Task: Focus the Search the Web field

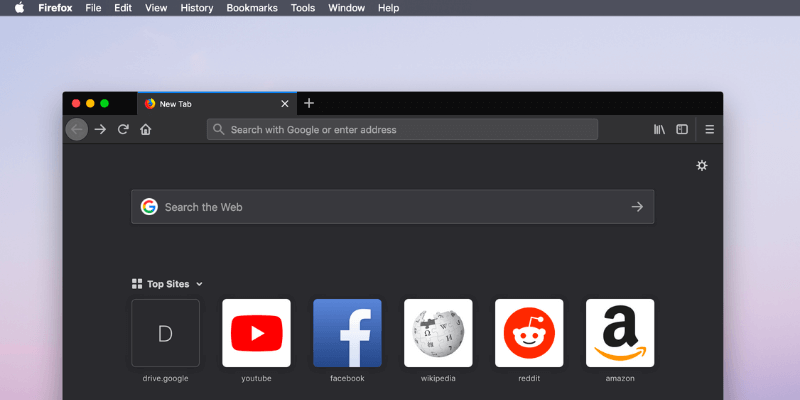Action: (x=392, y=207)
